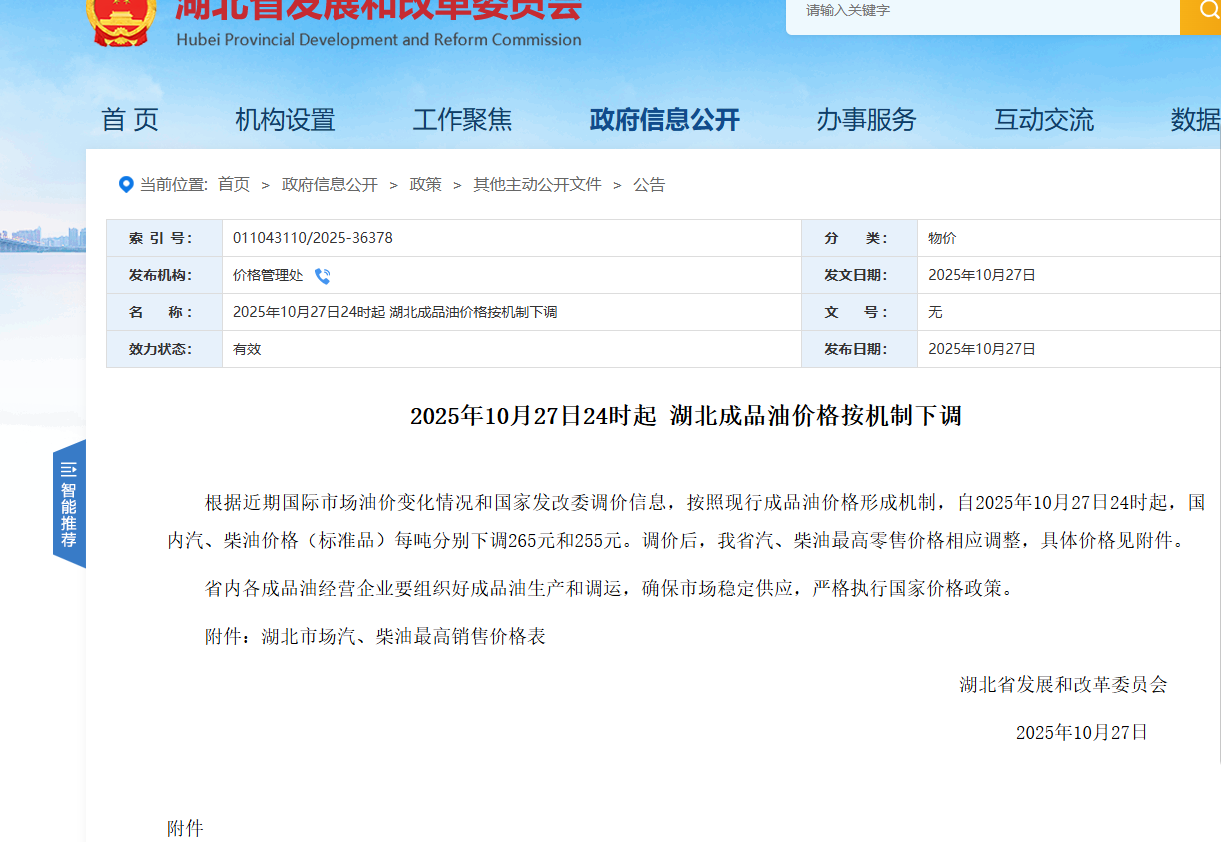1221x842 pixels.
Task: Click the blue location pin icon
Action: tap(126, 184)
